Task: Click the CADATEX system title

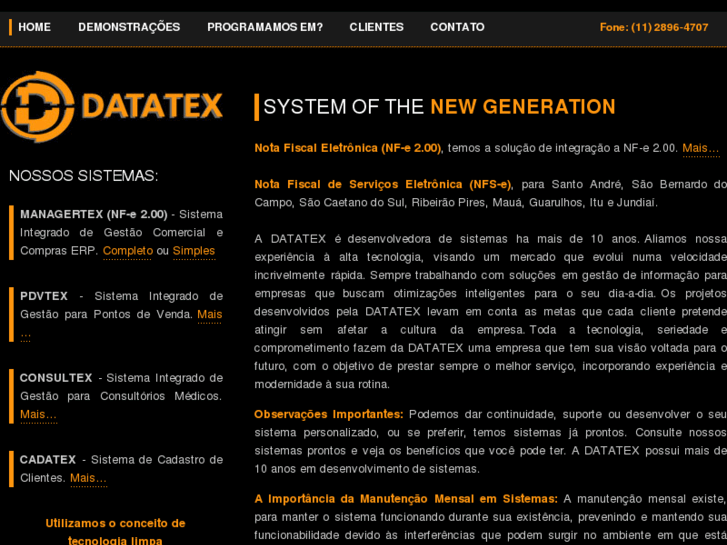Action: tap(48, 460)
